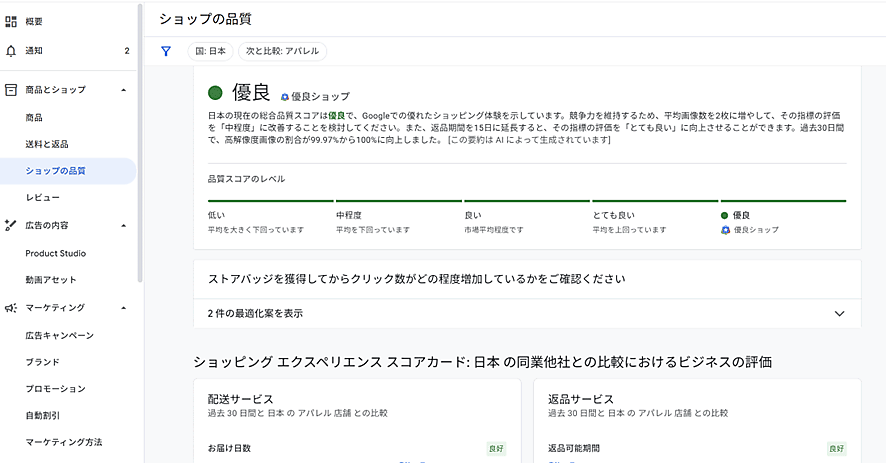Click the ショップの品質 page title
886x463 pixels.
click(205, 19)
